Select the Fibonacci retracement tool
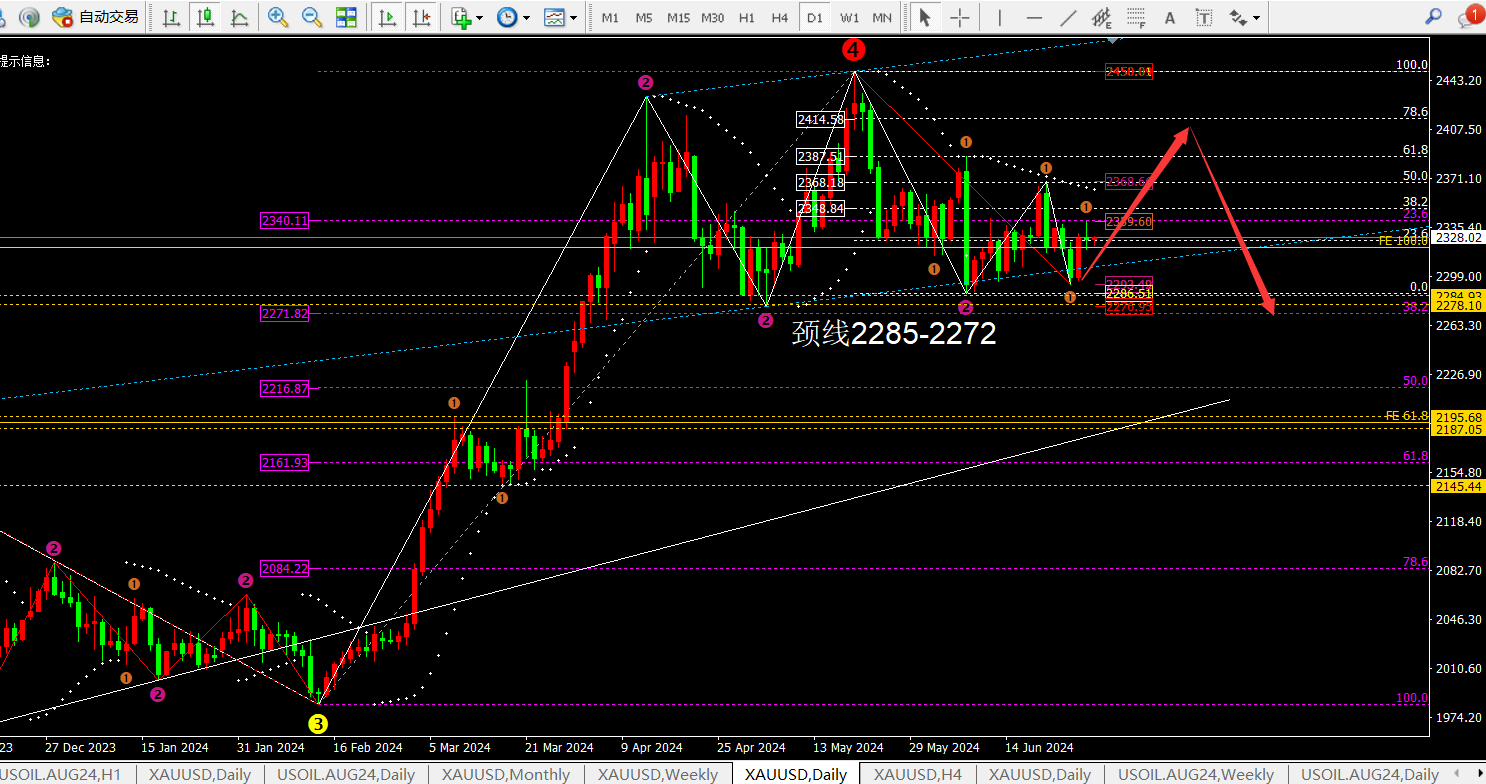 click(1136, 17)
